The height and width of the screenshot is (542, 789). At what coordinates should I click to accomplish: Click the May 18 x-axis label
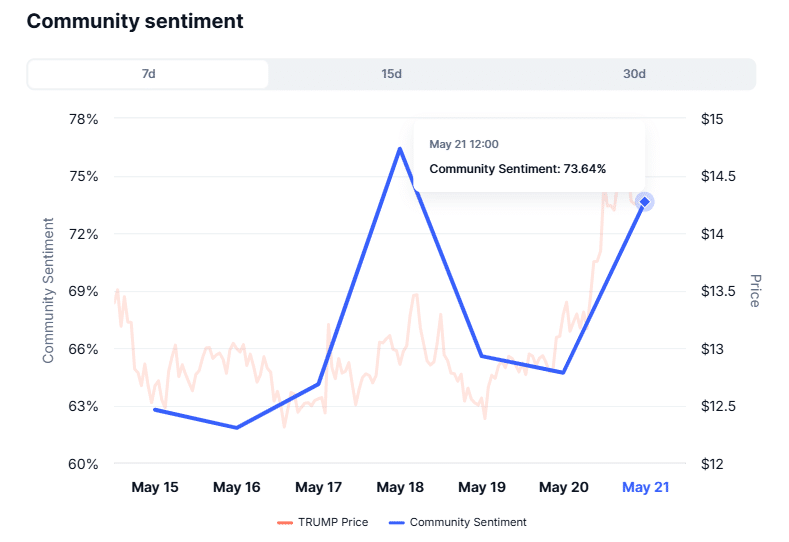[x=400, y=487]
